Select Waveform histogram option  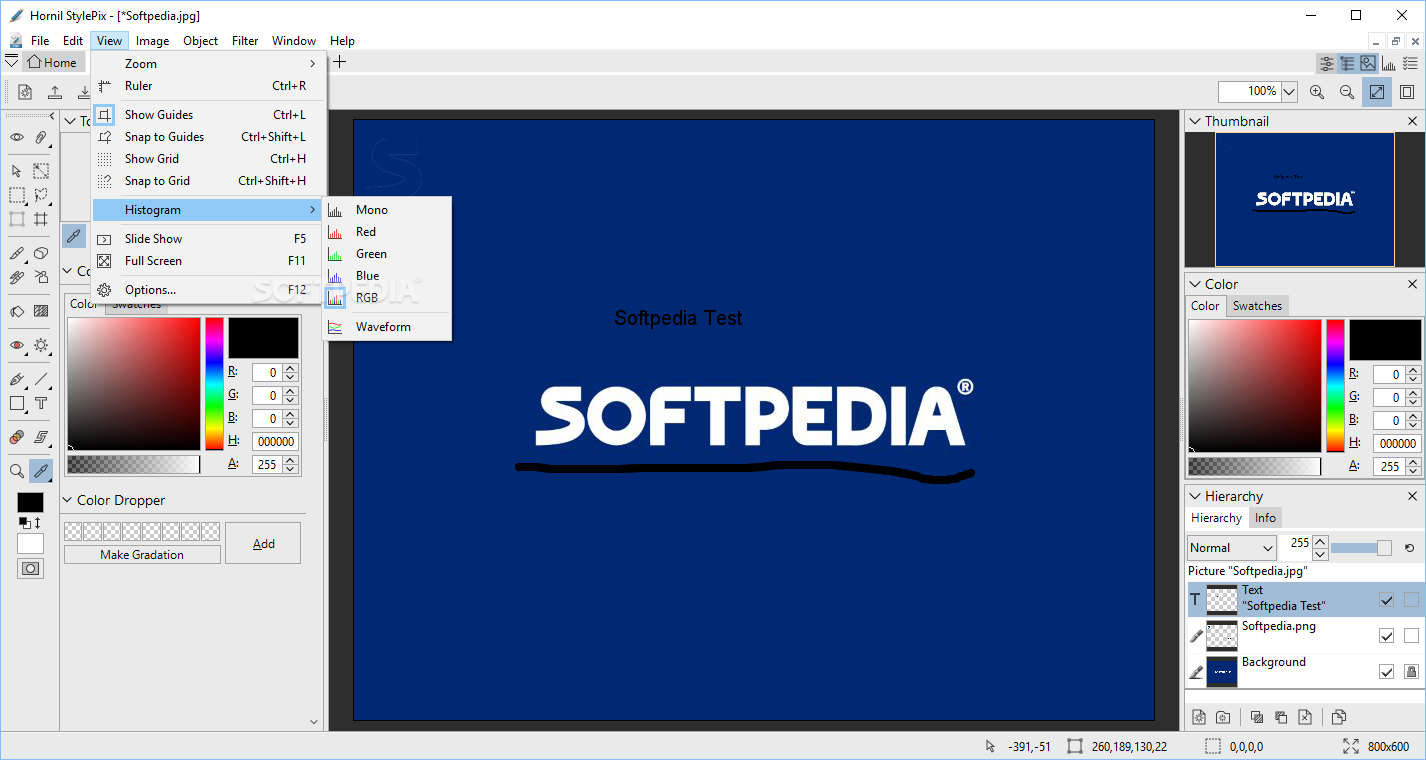(x=387, y=327)
